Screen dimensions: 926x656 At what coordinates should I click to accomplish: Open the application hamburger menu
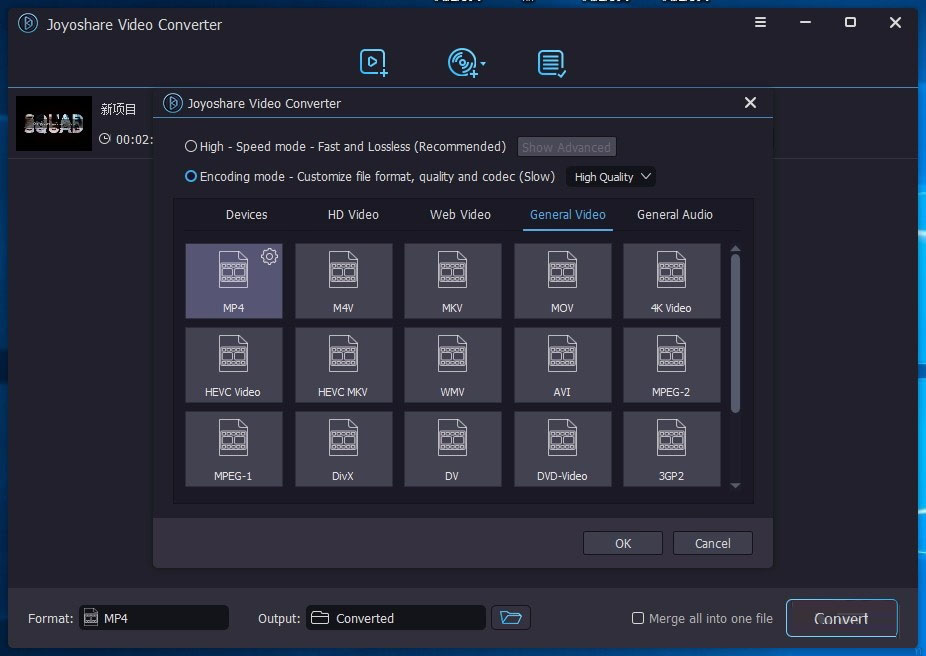[x=760, y=22]
